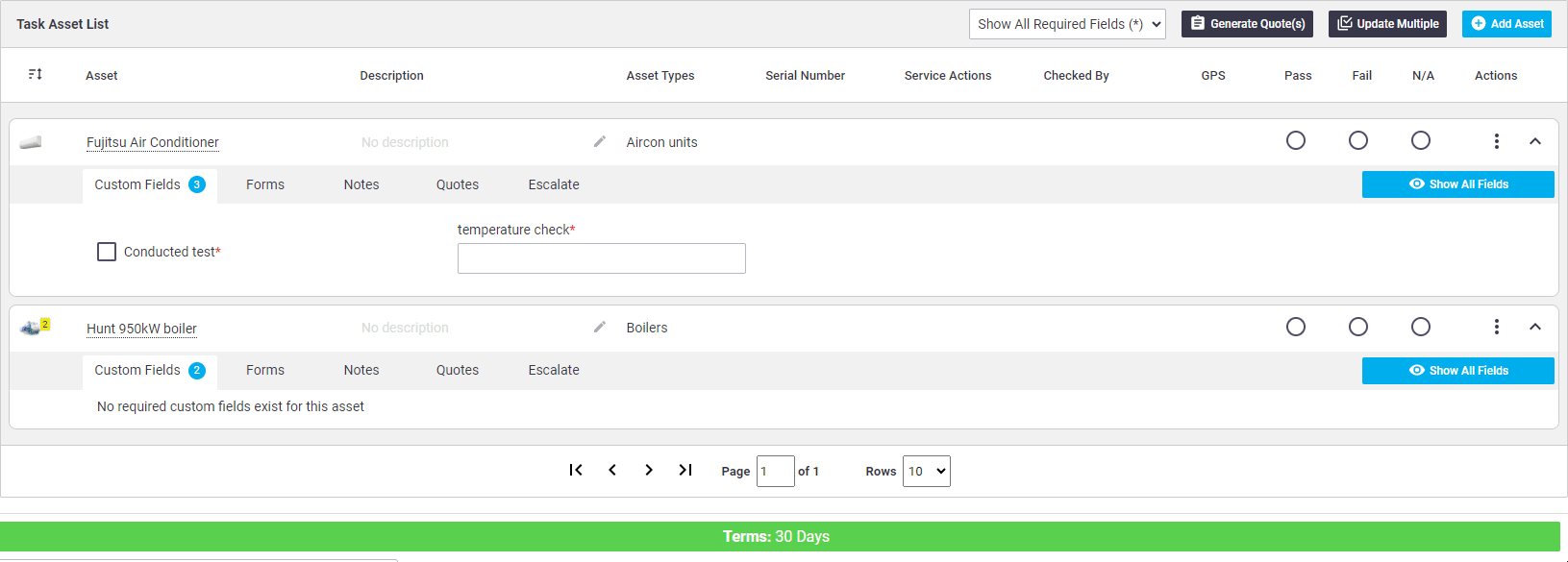Mark Hunt 950kW boiler as N/A
1568x562 pixels.
tap(1421, 327)
